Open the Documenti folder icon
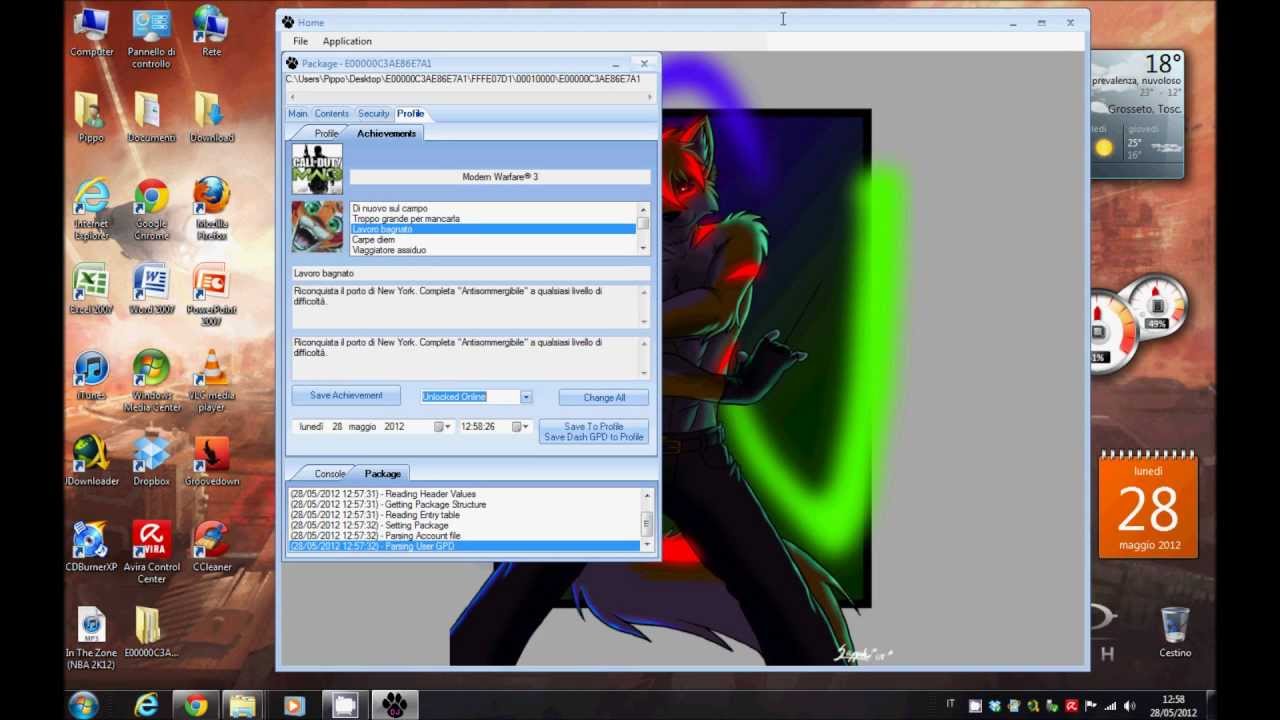Viewport: 1280px width, 720px height. pyautogui.click(x=151, y=117)
